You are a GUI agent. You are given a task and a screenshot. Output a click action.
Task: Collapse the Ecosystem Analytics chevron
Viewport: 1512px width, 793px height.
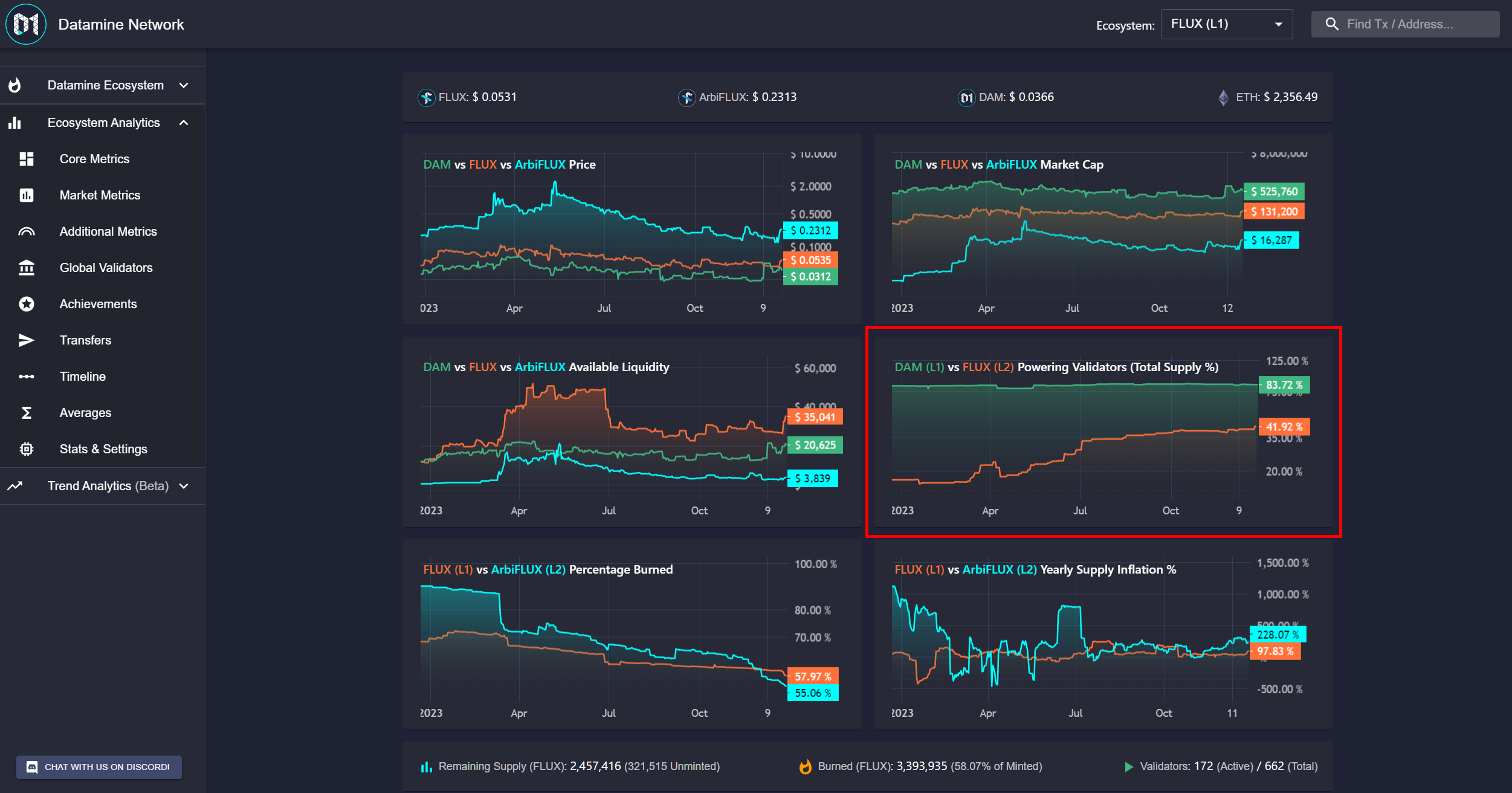tap(184, 123)
